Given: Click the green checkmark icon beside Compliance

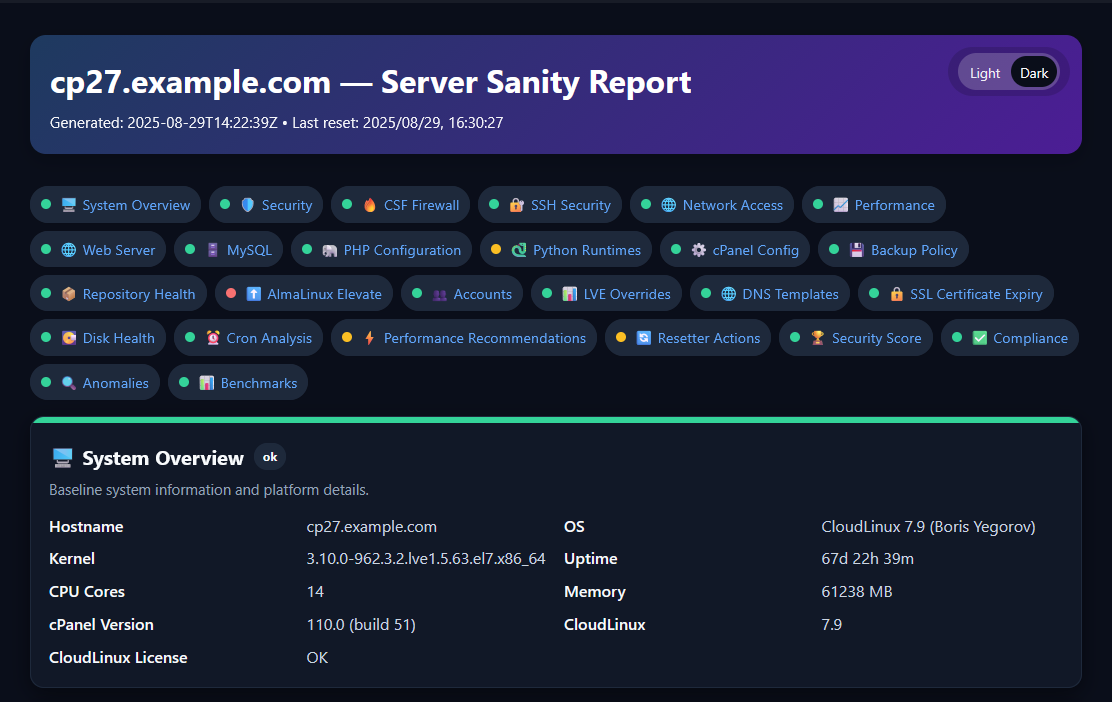Looking at the screenshot, I should (979, 338).
